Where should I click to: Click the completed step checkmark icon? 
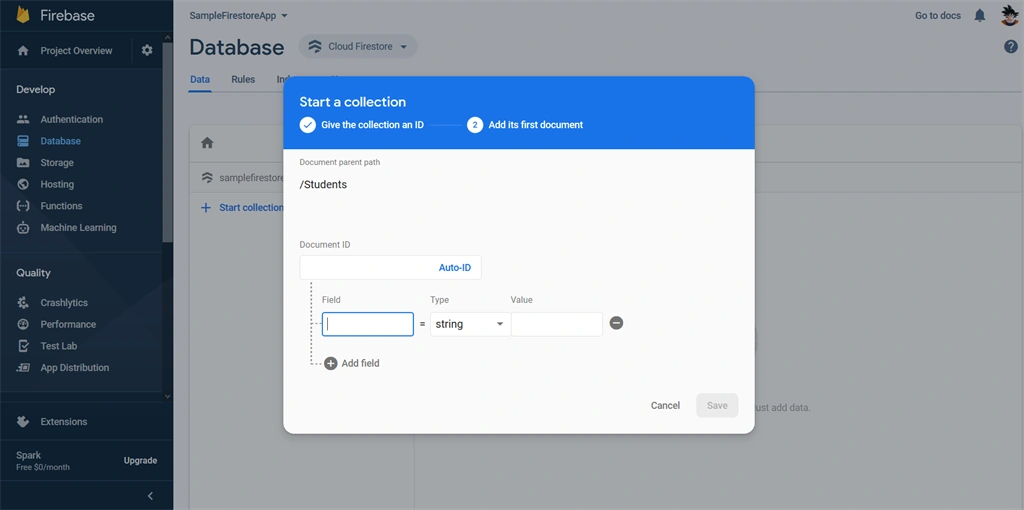[x=308, y=125]
